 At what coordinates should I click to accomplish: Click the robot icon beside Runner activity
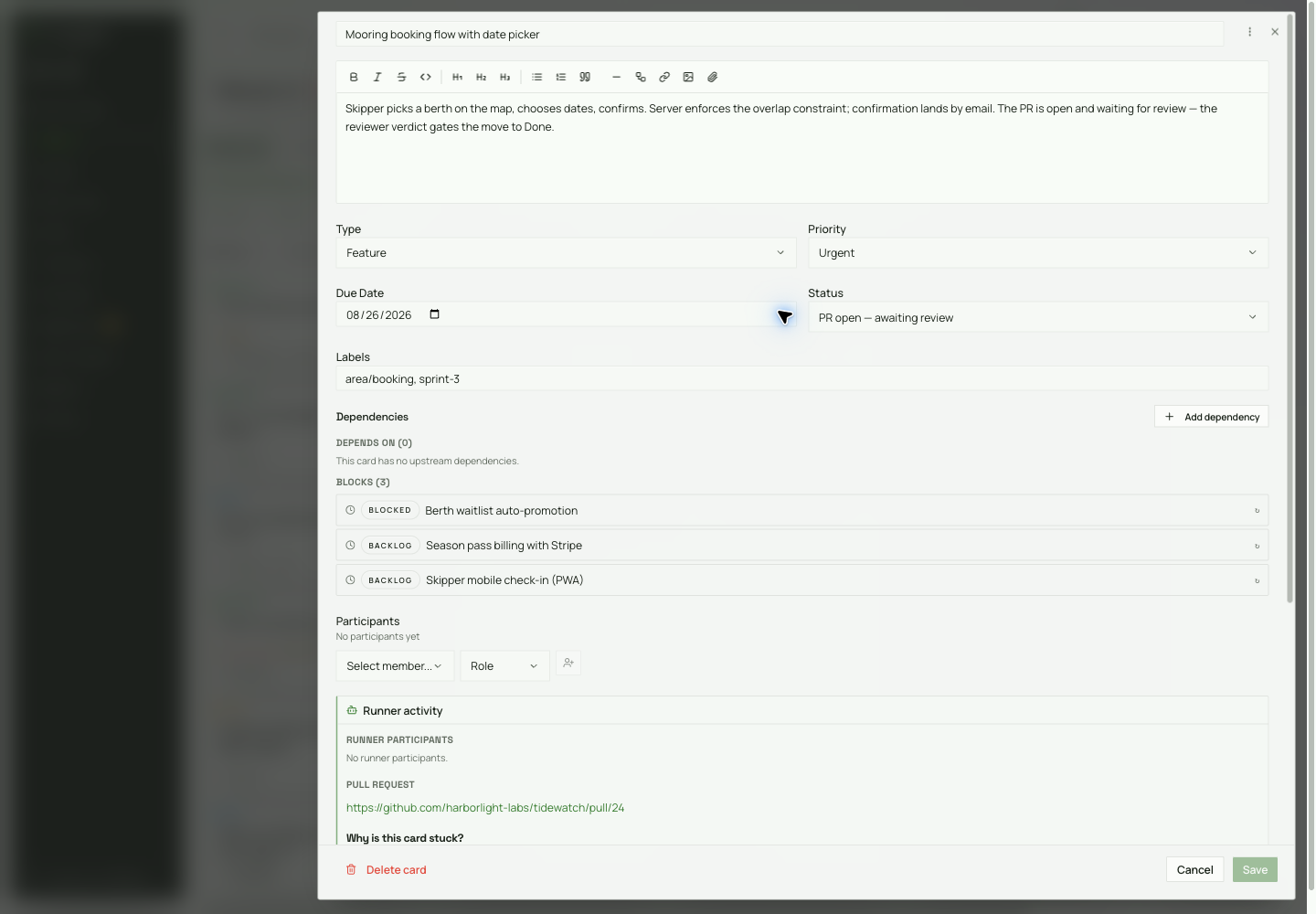352,710
